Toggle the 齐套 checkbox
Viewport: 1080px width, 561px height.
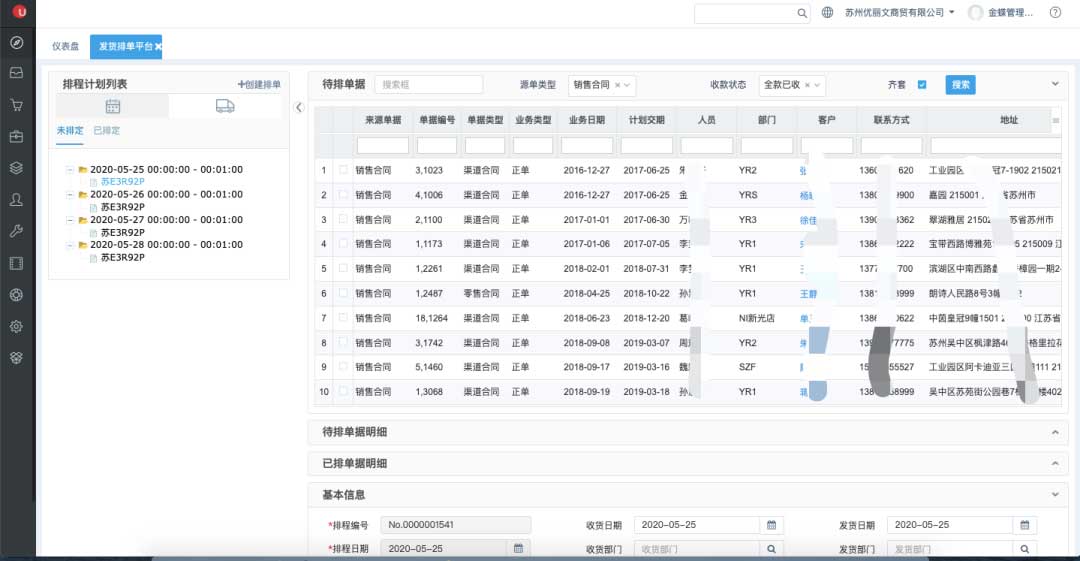pos(922,85)
